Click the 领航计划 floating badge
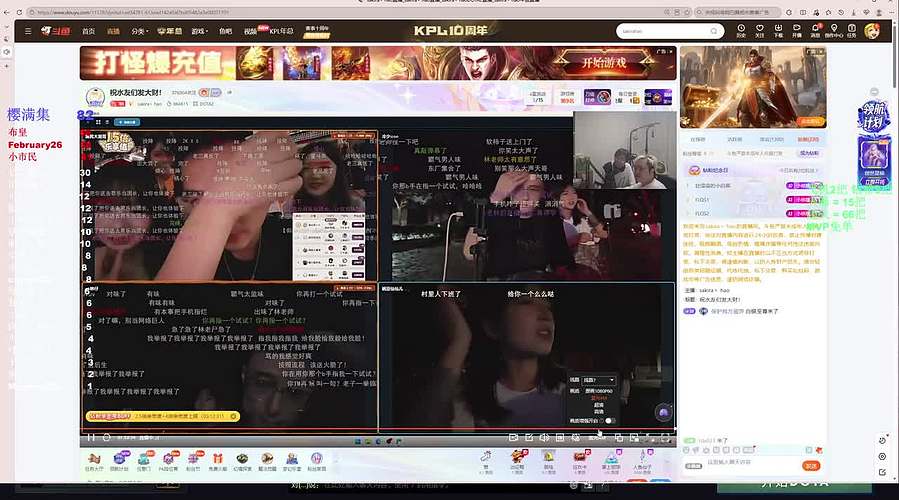This screenshot has width=899, height=500. pyautogui.click(x=873, y=117)
